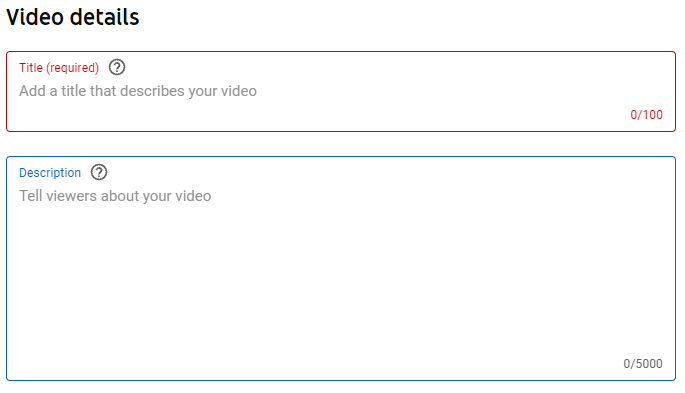The image size is (685, 393).
Task: Select the 'Tell viewers about your video' placeholder text
Action: click(115, 196)
